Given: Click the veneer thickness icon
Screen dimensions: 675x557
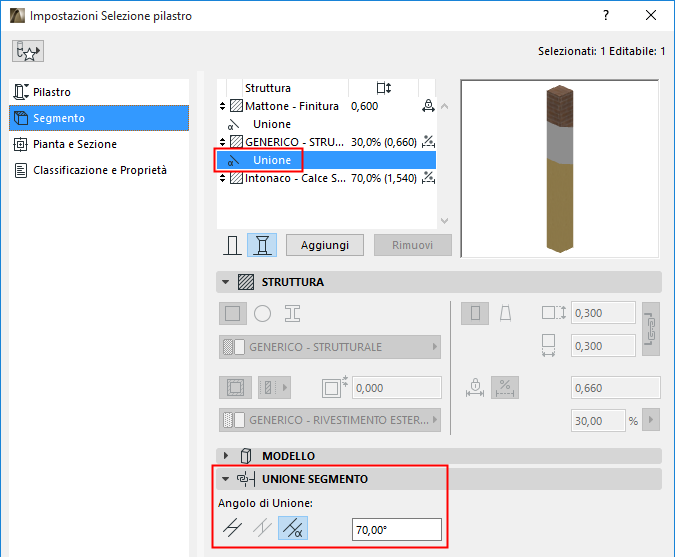Looking at the screenshot, I should (x=334, y=387).
